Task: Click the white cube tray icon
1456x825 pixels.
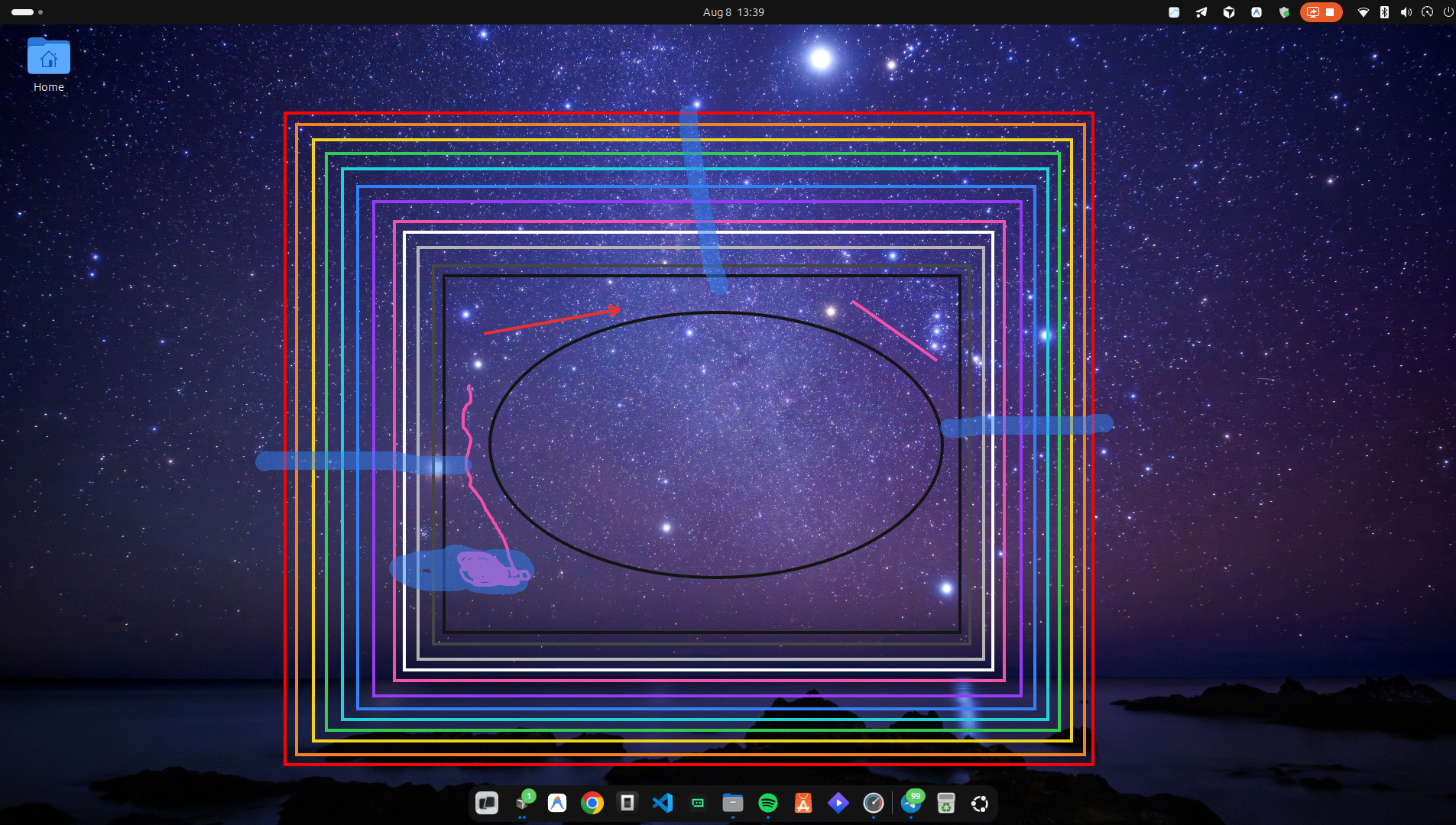Action: (x=1229, y=12)
